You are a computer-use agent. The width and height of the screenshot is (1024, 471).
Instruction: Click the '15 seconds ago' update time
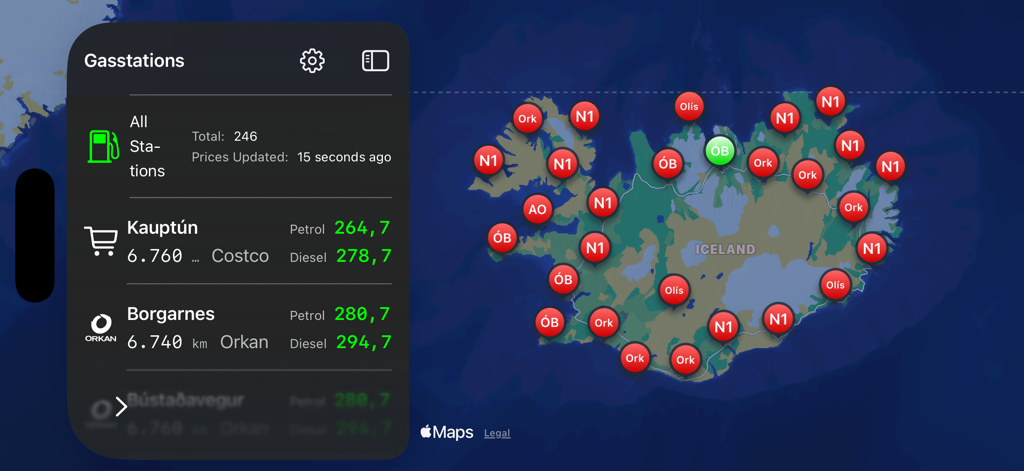344,157
